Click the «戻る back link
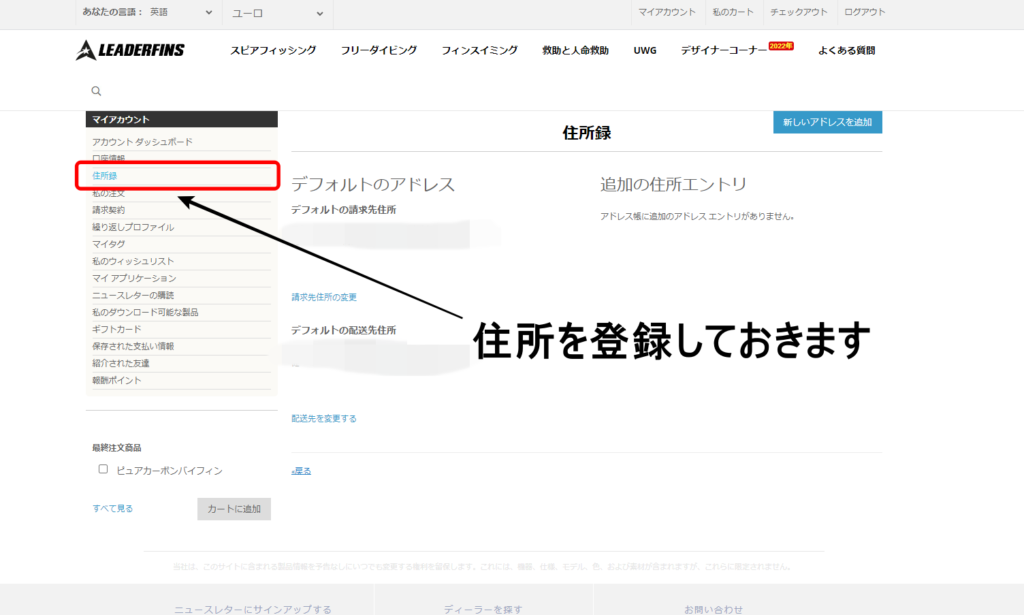This screenshot has height=615, width=1024. point(301,470)
